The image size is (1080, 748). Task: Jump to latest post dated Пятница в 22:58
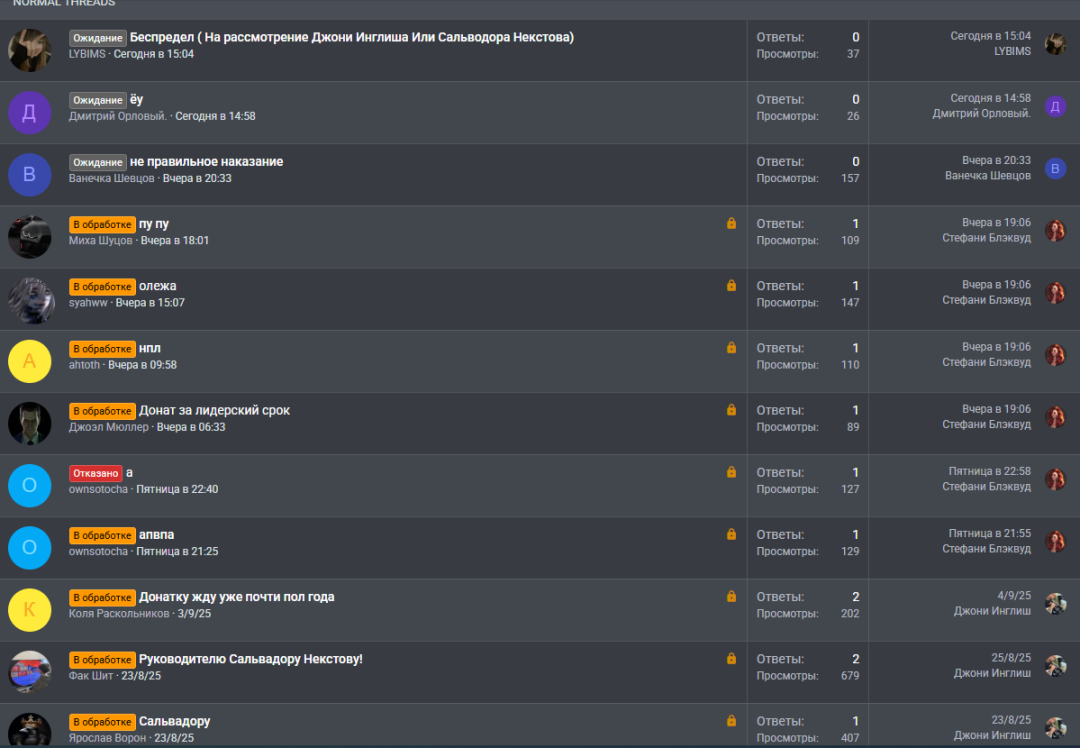[990, 471]
